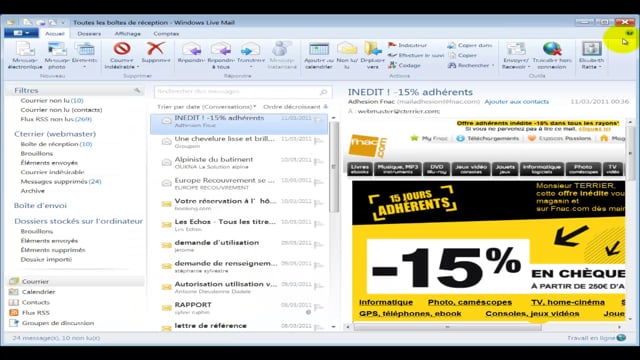Click the Envoyer/Recevoir icon

click(x=516, y=49)
